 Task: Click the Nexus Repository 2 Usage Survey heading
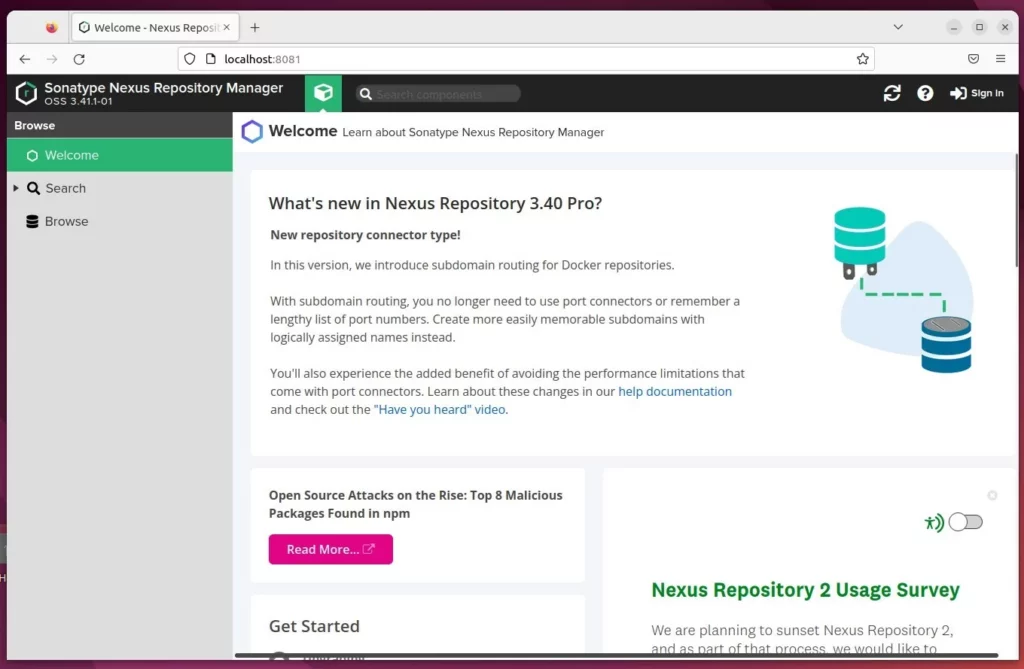pyautogui.click(x=805, y=590)
